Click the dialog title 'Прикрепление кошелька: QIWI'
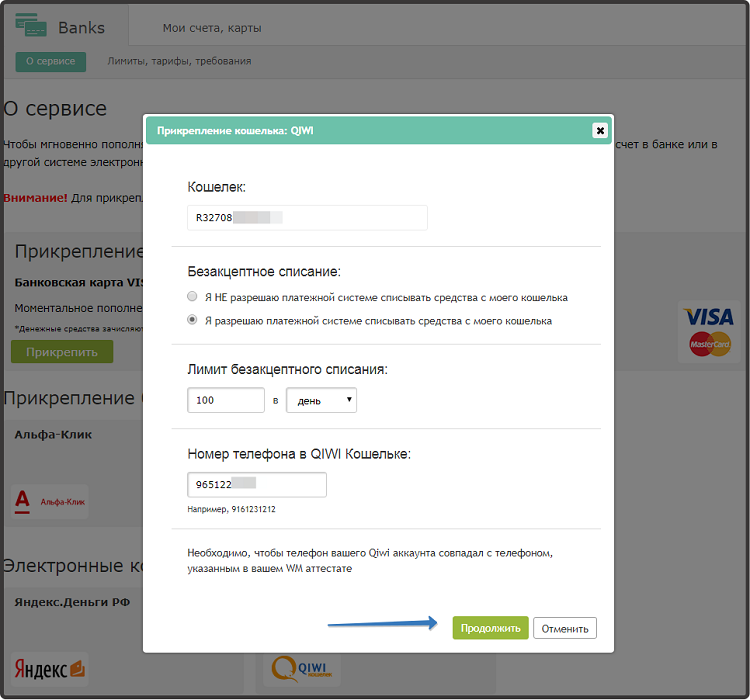 pyautogui.click(x=235, y=131)
